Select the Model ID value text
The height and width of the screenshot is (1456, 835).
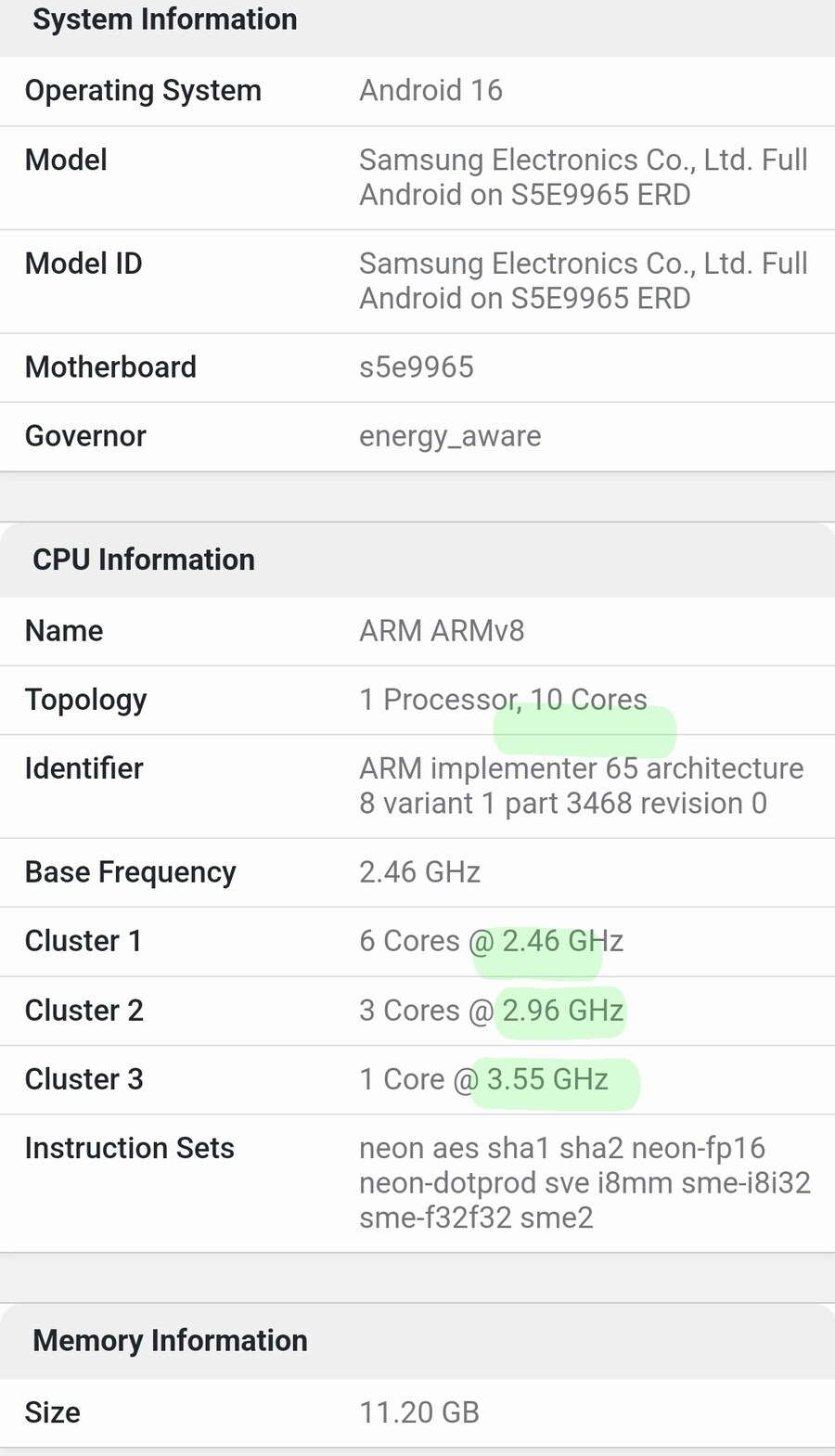(584, 281)
